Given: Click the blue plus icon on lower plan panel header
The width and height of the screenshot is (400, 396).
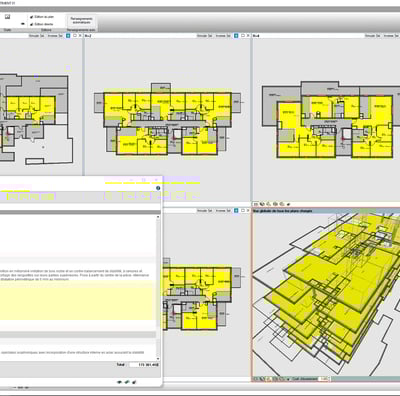Looking at the screenshot, I should (x=236, y=211).
